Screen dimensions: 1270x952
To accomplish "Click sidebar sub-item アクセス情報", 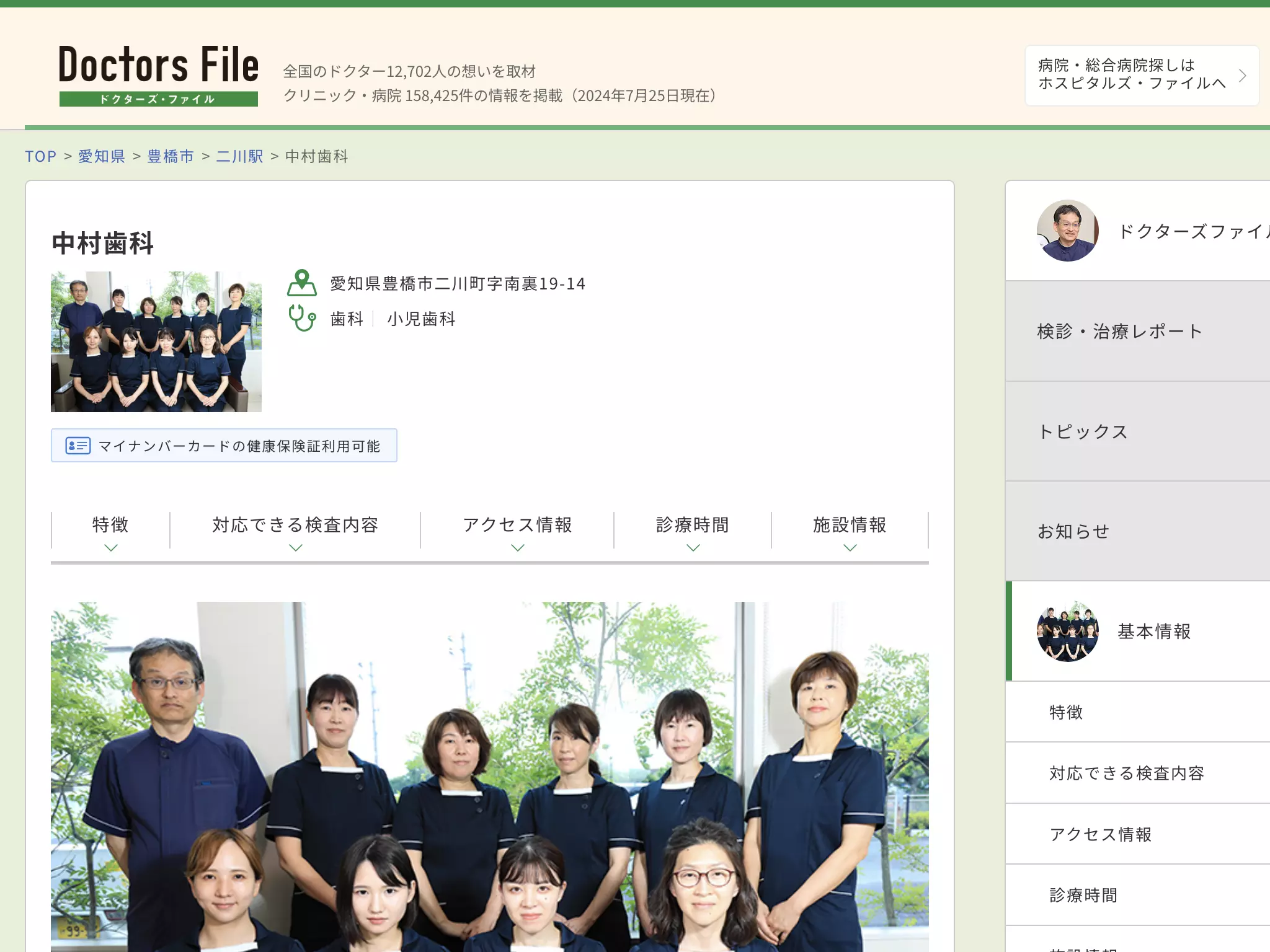I will coord(1137,834).
